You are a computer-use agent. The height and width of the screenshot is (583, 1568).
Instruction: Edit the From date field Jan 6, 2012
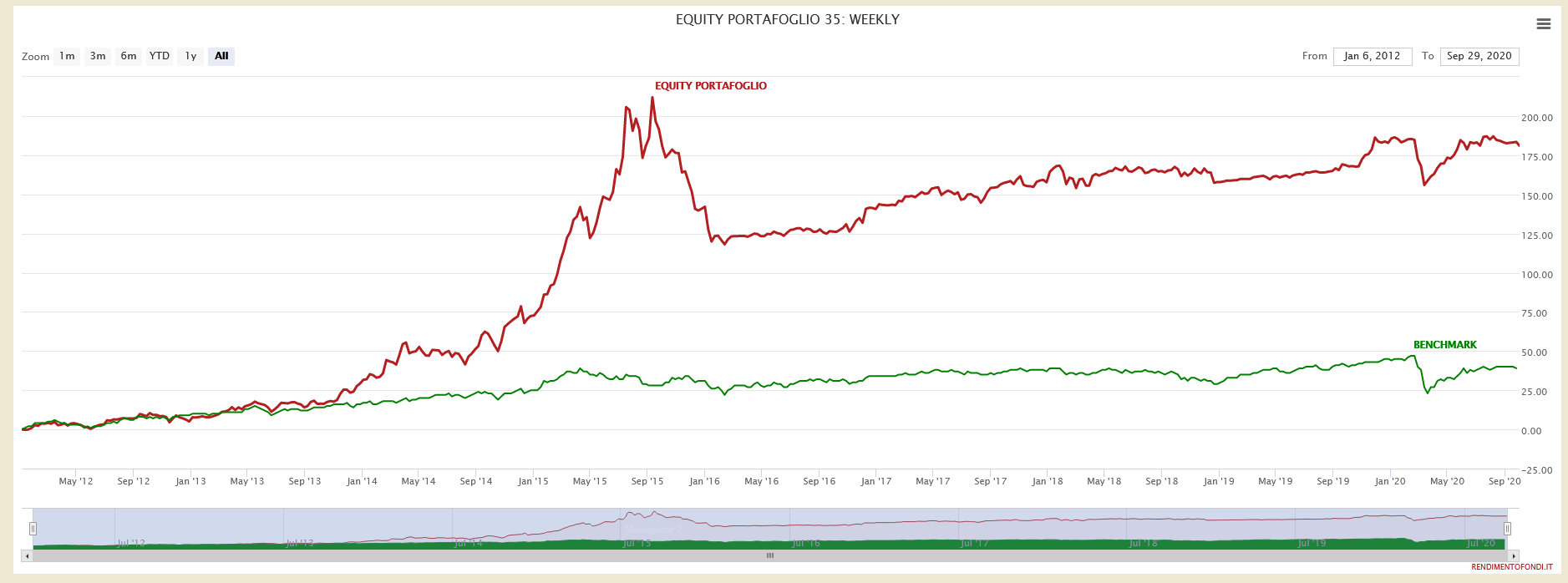coord(1372,56)
